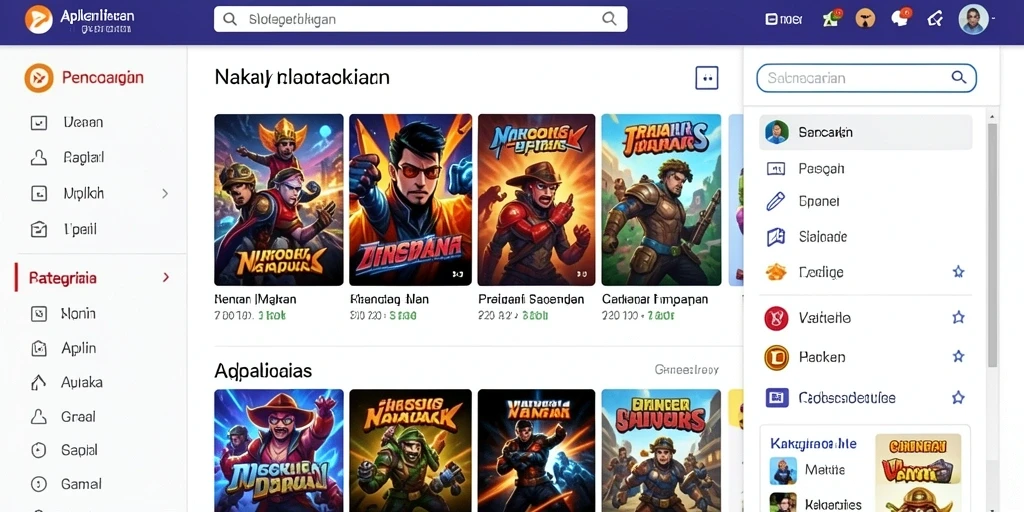Image resolution: width=1024 pixels, height=512 pixels.
Task: Open the user profile avatar menu
Action: [973, 19]
